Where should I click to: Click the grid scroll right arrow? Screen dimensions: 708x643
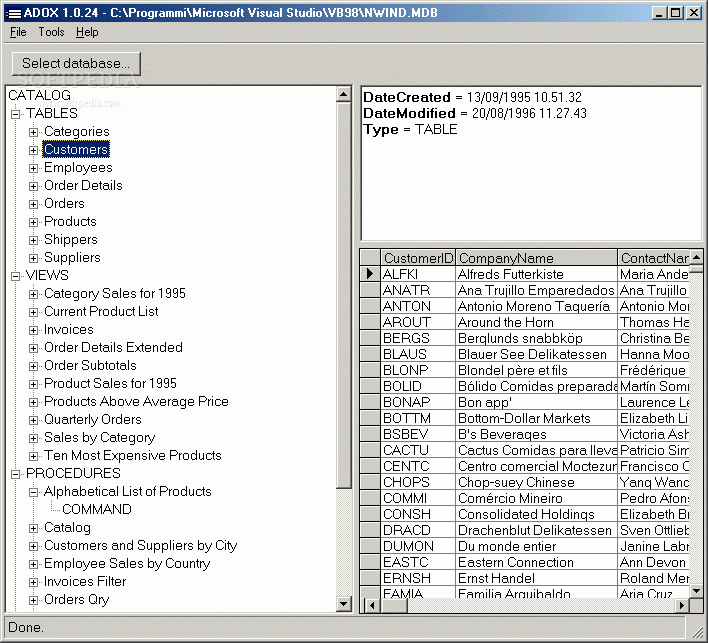pos(682,606)
